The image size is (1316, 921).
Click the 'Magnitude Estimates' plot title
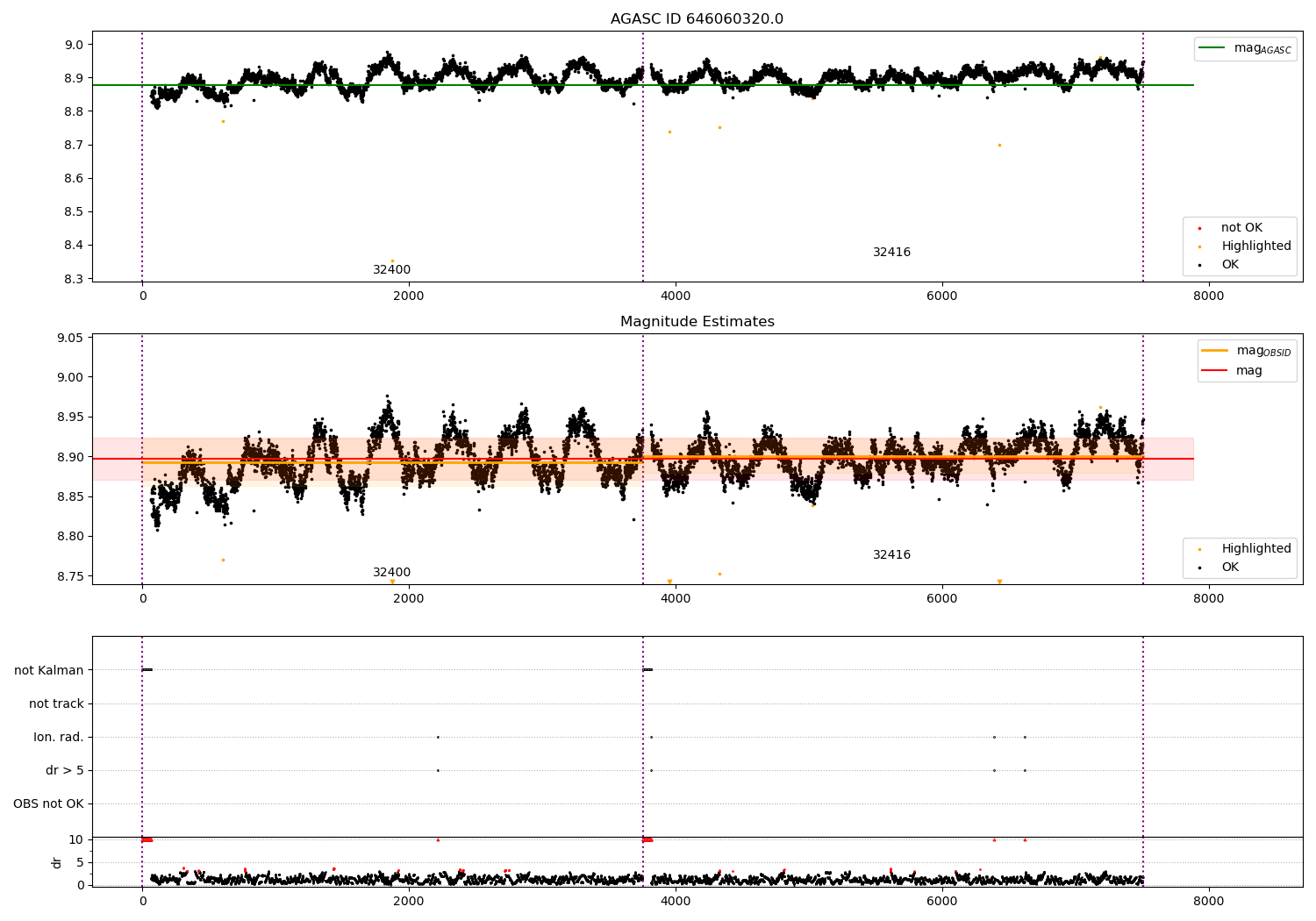pos(697,322)
